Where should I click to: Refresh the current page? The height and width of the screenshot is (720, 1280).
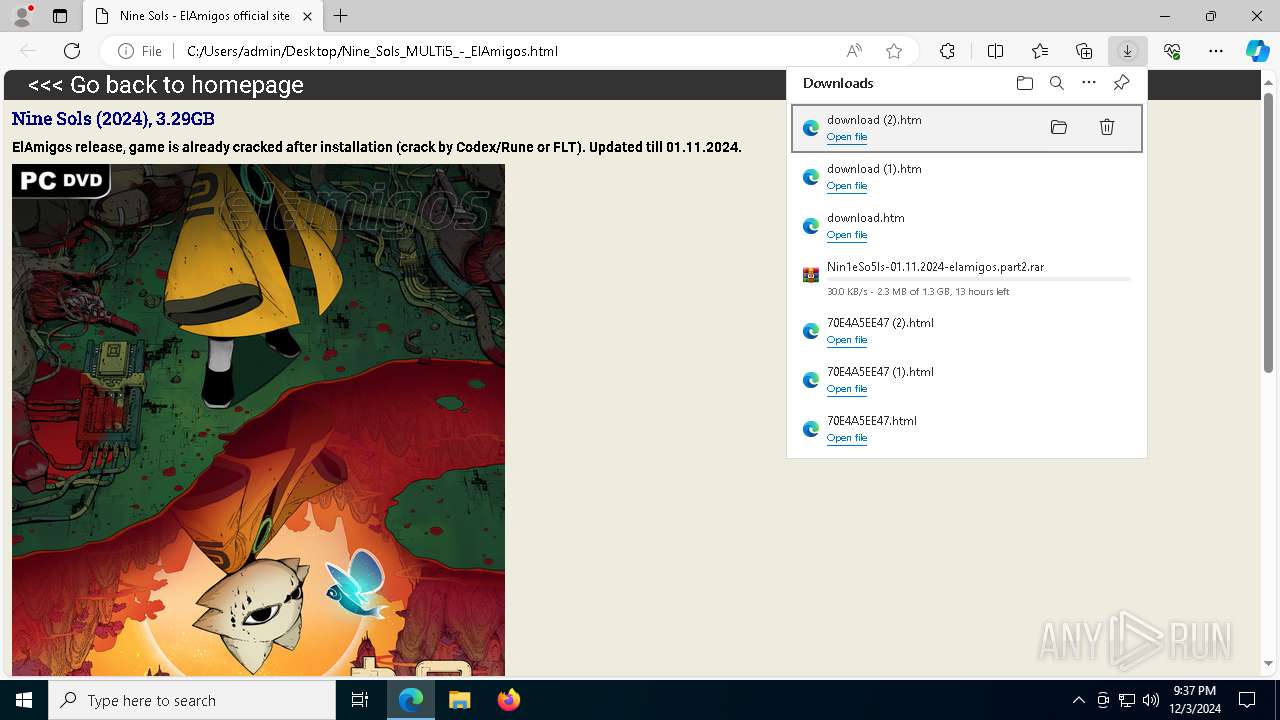coord(72,51)
